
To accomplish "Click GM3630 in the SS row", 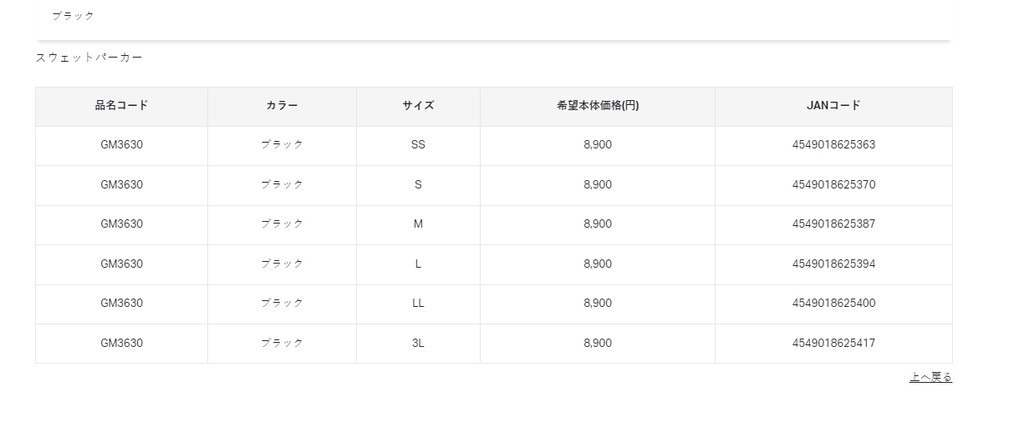I will 121,145.
